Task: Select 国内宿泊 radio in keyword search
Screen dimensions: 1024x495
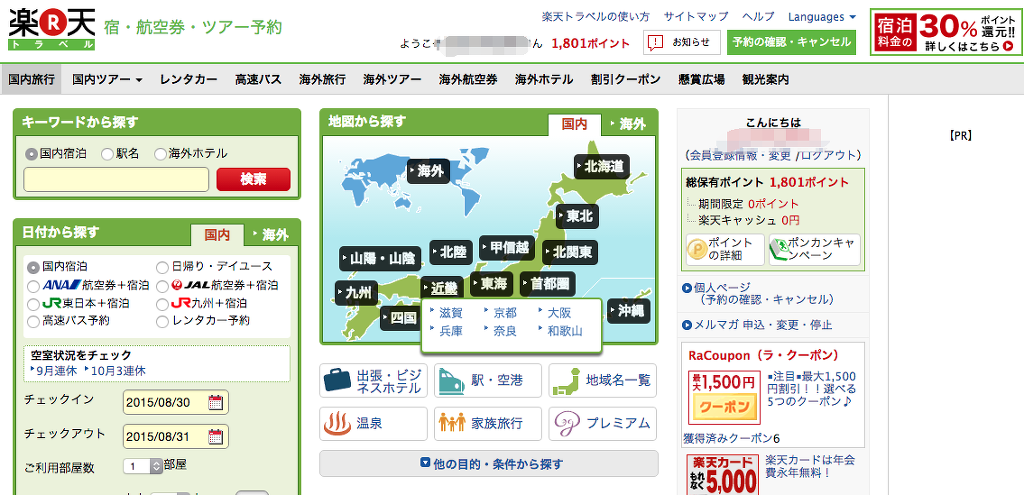Action: tap(31, 154)
